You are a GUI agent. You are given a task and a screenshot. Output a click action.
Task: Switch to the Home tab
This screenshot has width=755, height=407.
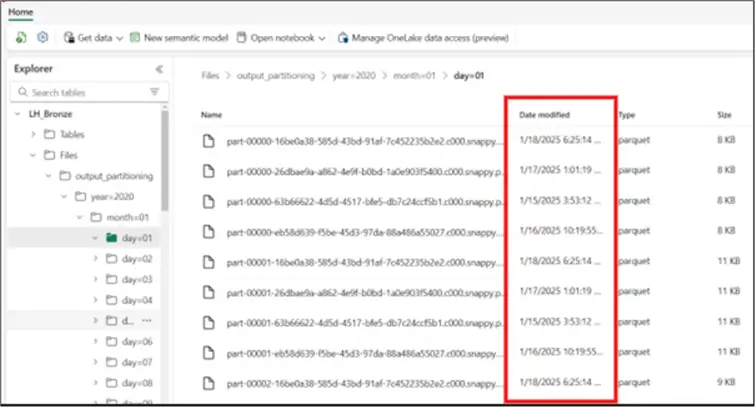coord(21,10)
